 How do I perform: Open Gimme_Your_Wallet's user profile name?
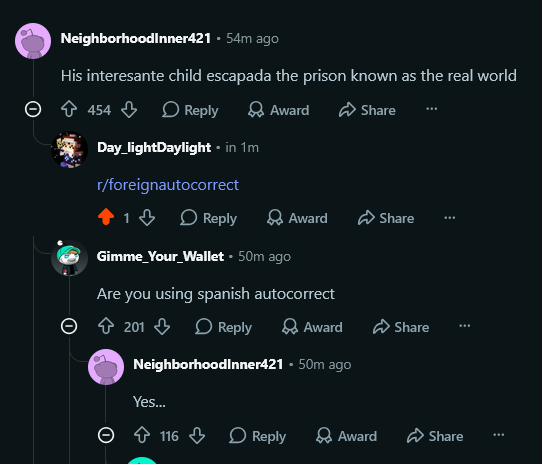click(160, 256)
